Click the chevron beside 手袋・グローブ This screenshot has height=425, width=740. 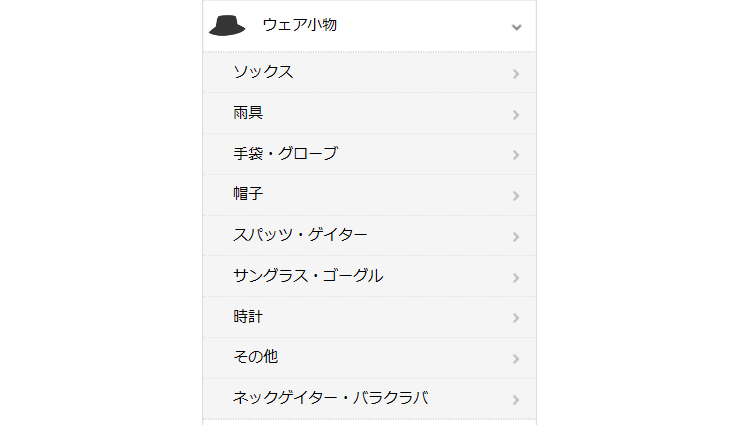(516, 155)
